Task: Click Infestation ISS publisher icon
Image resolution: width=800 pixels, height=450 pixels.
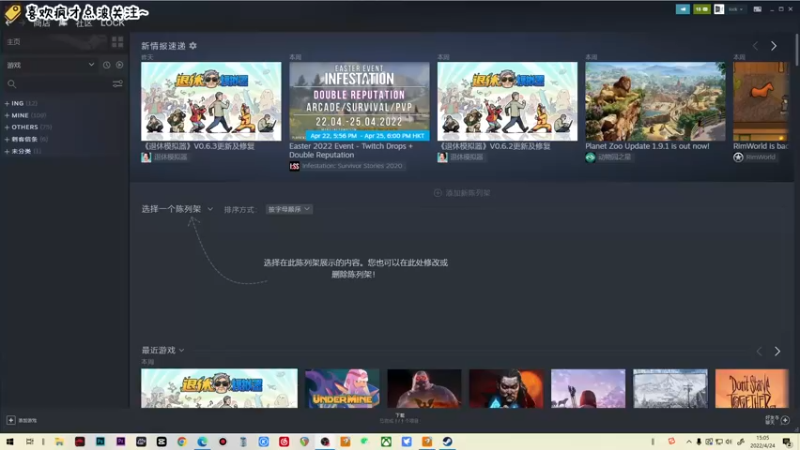Action: 294,166
